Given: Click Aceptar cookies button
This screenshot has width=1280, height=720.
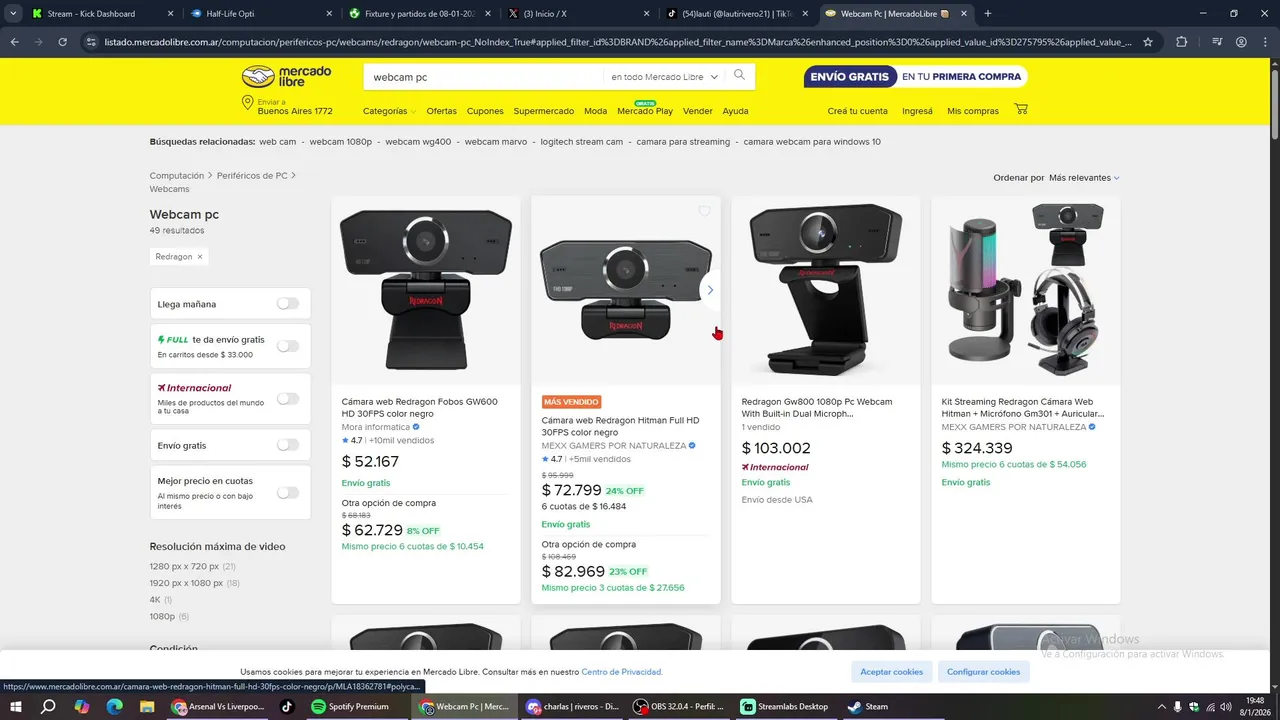Looking at the screenshot, I should 892,672.
